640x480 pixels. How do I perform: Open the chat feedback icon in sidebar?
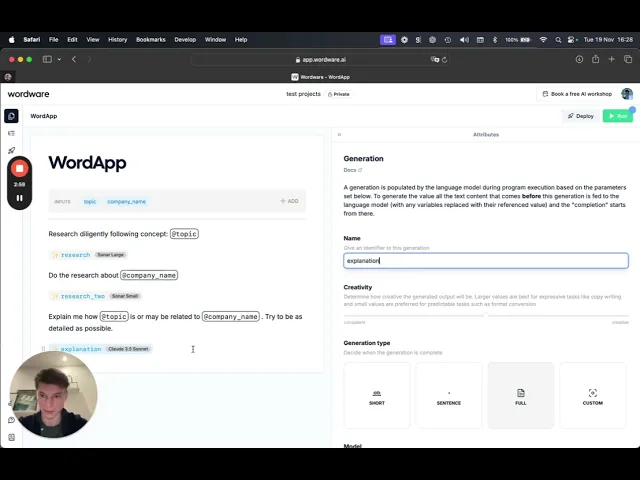pyautogui.click(x=11, y=420)
